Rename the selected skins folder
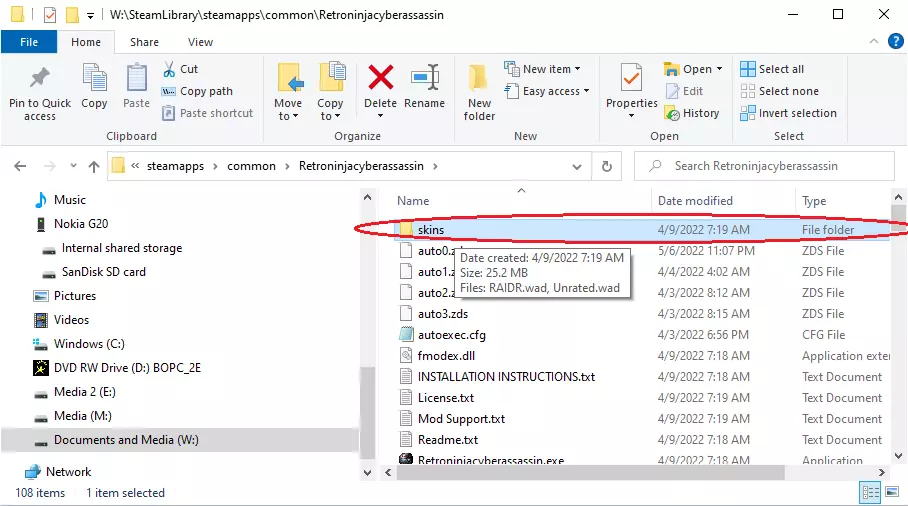908x506 pixels. pos(424,87)
